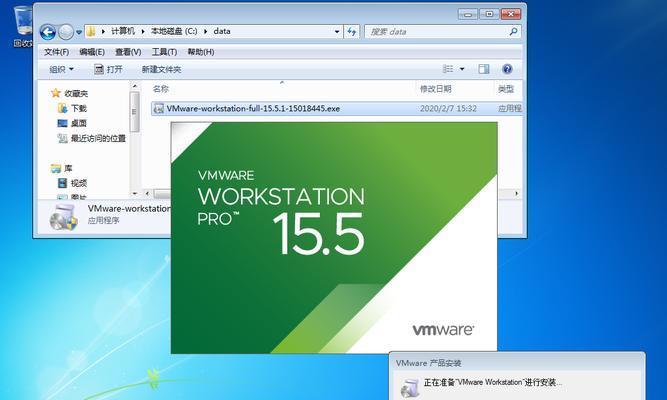
Task: Click the Explorer forward navigation arrow
Action: (x=66, y=32)
